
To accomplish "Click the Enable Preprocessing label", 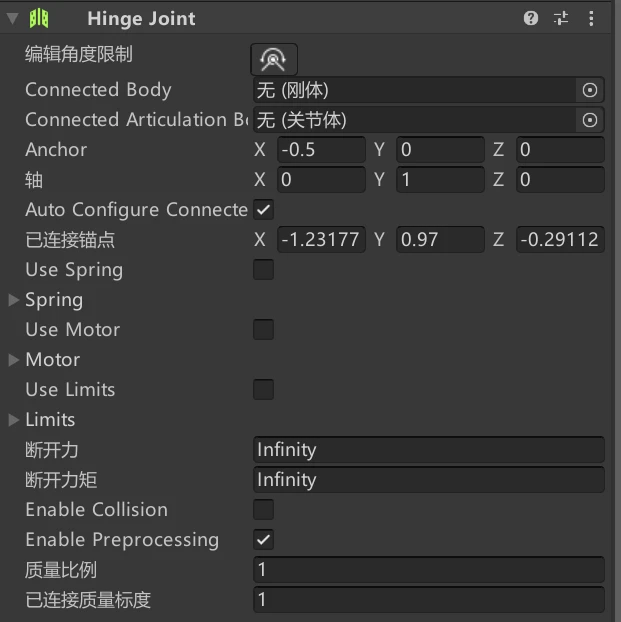I will pyautogui.click(x=122, y=540).
